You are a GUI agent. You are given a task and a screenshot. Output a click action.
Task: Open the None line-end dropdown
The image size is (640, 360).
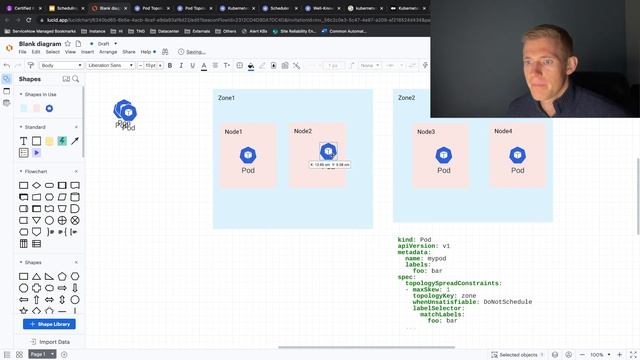[370, 65]
